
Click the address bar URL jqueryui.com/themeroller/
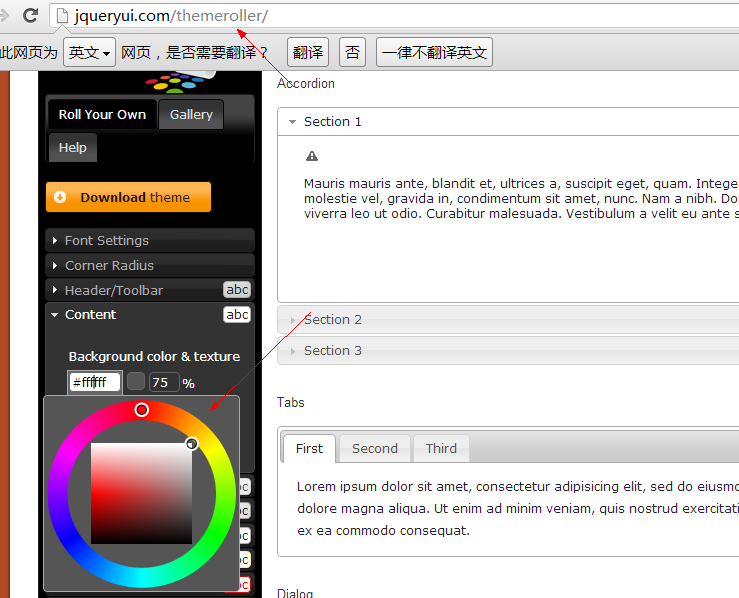(x=172, y=16)
